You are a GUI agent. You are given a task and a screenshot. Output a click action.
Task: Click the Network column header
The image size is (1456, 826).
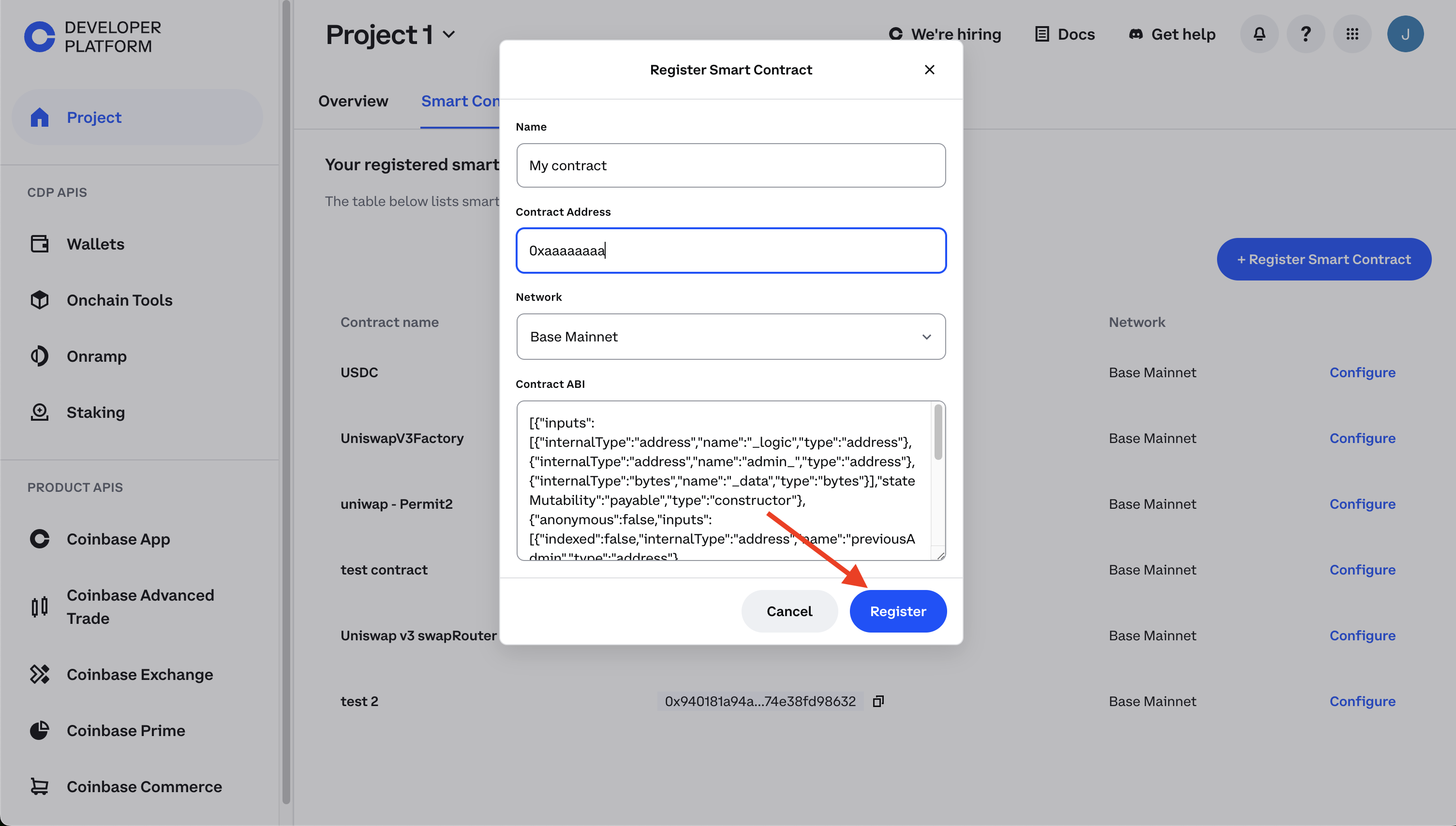point(1137,322)
